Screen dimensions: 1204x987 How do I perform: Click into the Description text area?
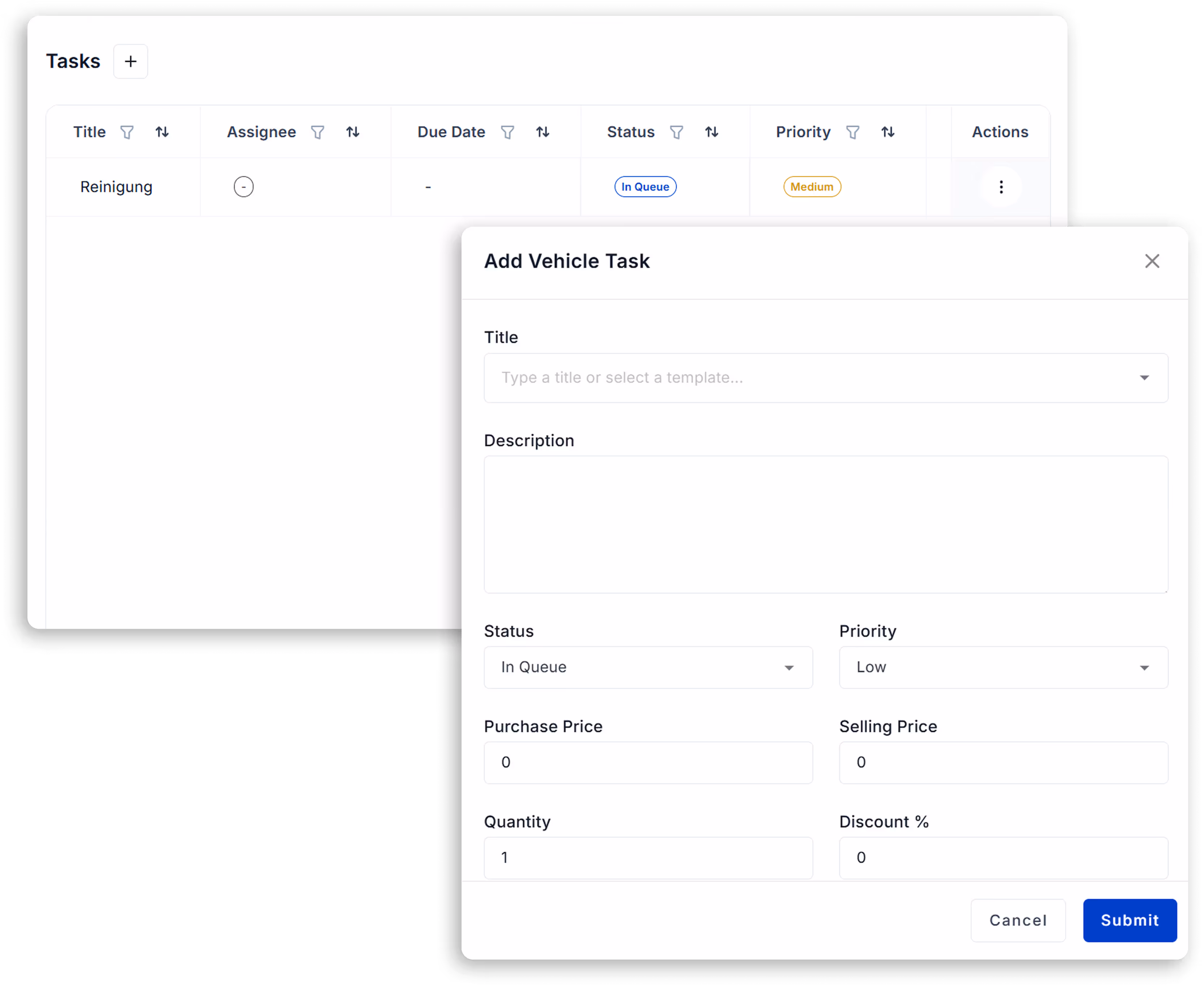pyautogui.click(x=825, y=524)
